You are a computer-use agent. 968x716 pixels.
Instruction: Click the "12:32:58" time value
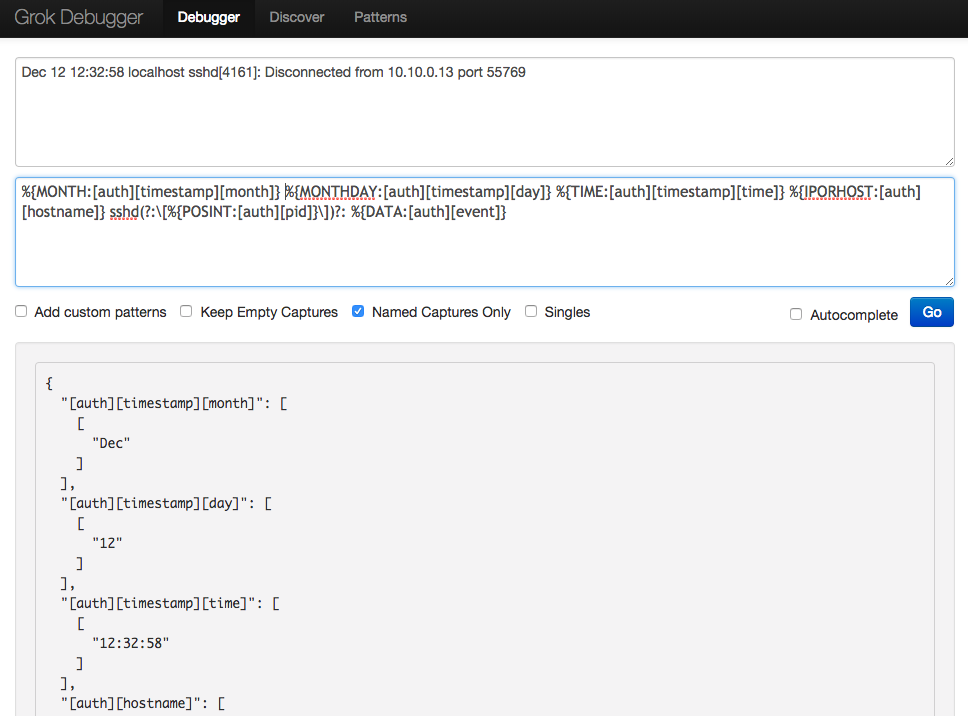(131, 643)
